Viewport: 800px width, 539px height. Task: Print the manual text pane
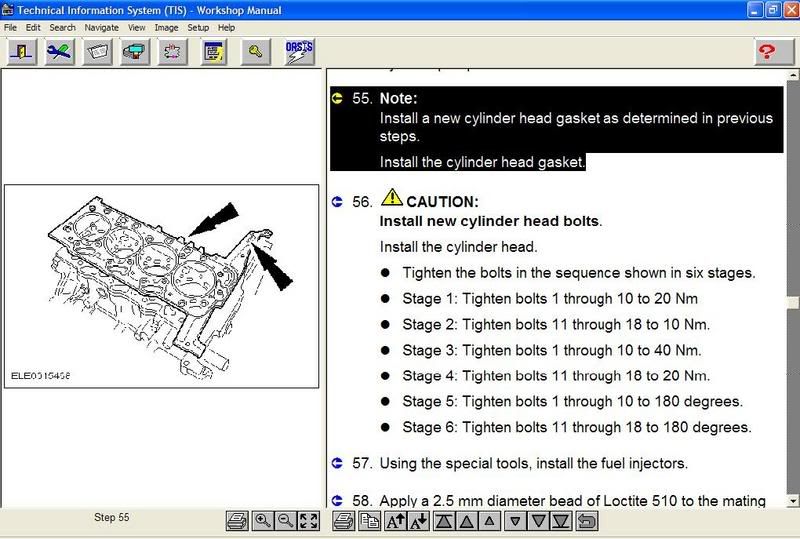(343, 521)
